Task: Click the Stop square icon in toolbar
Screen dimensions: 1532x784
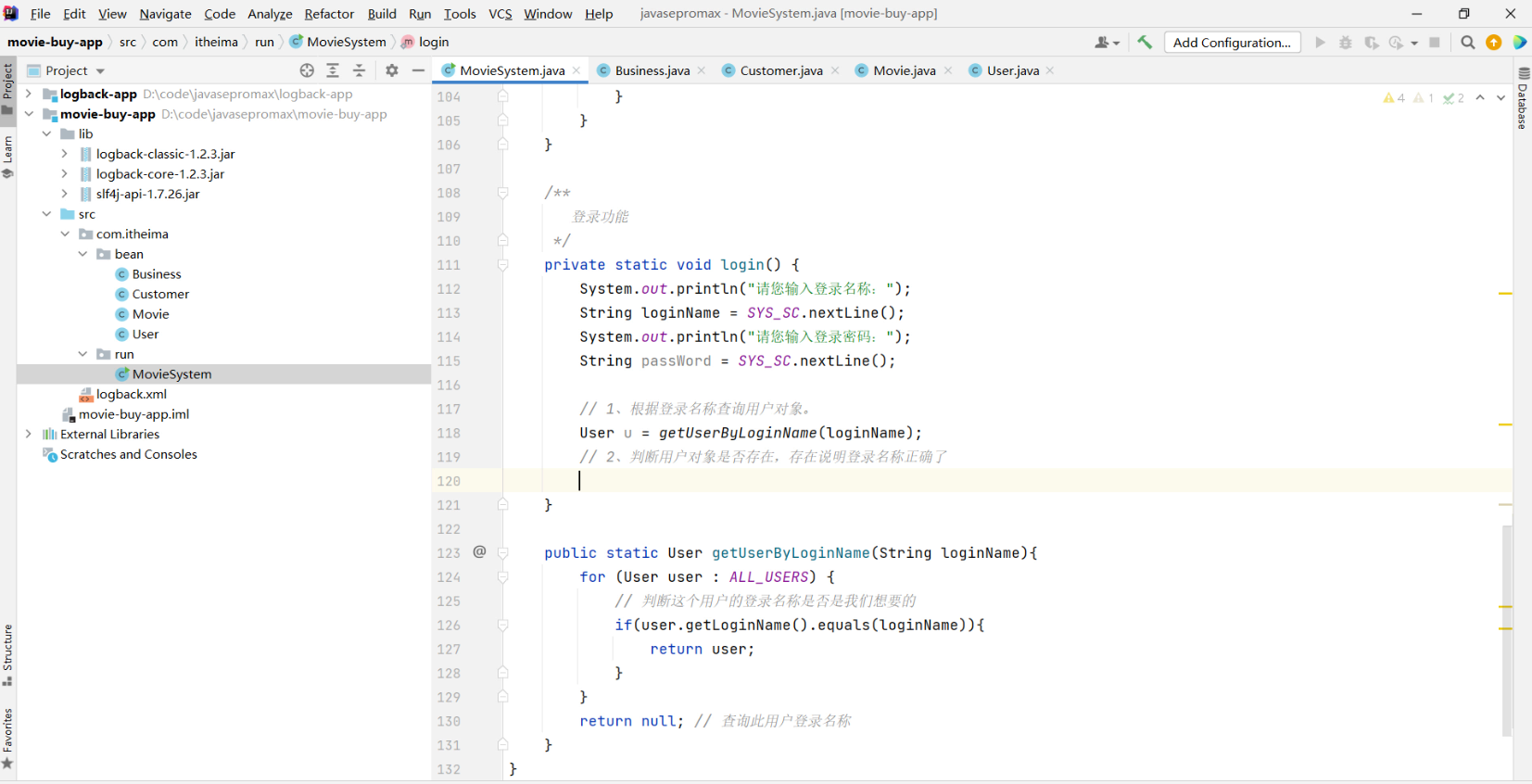Action: [x=1435, y=43]
